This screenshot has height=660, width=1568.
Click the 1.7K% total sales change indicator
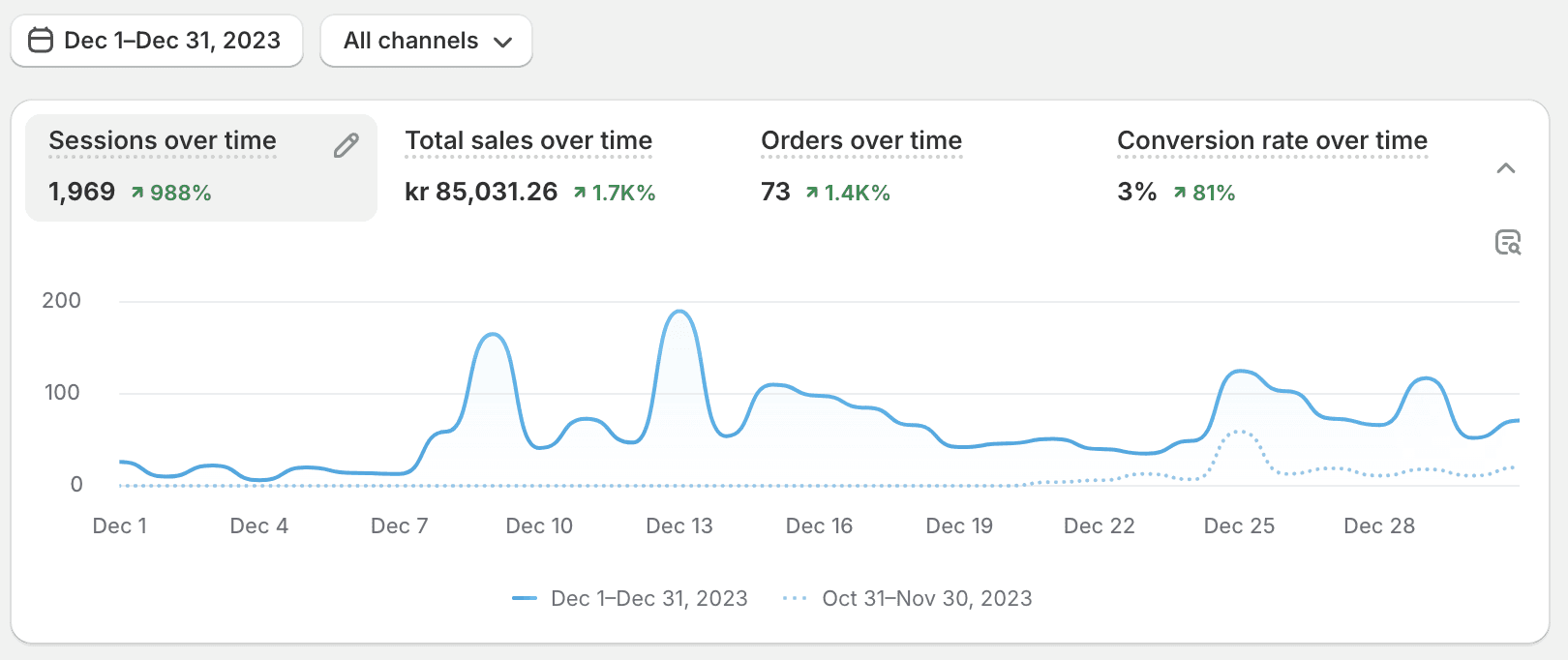click(615, 193)
